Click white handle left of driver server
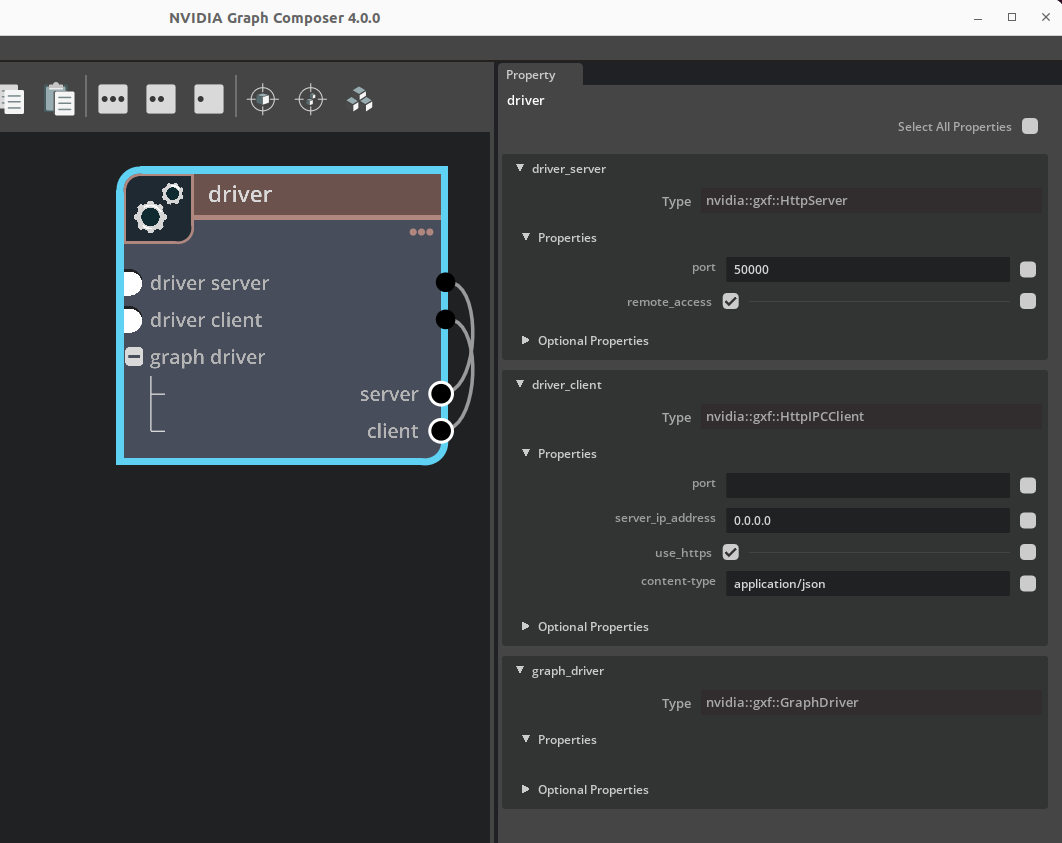The height and width of the screenshot is (843, 1062). click(133, 283)
